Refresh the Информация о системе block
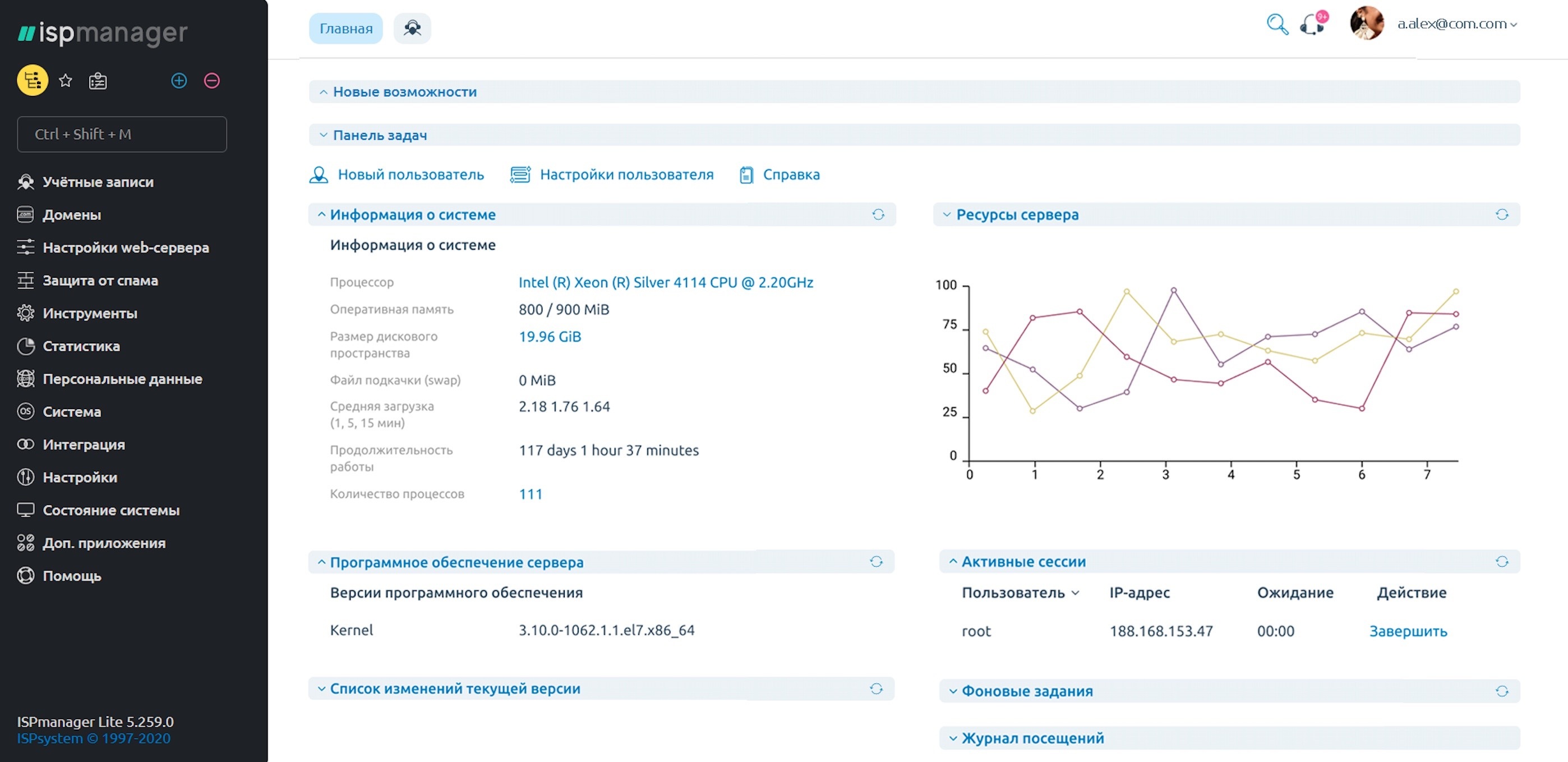Image resolution: width=1568 pixels, height=762 pixels. tap(878, 214)
